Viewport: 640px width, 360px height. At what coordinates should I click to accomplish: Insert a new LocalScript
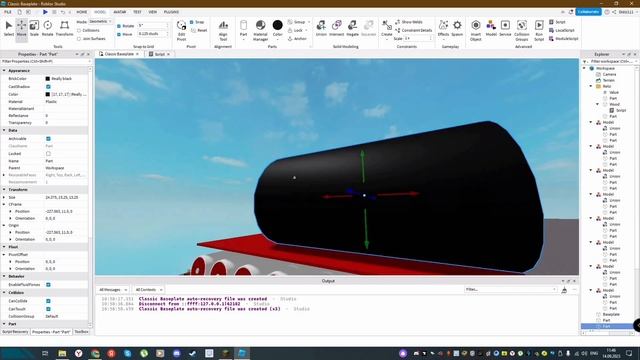(562, 30)
